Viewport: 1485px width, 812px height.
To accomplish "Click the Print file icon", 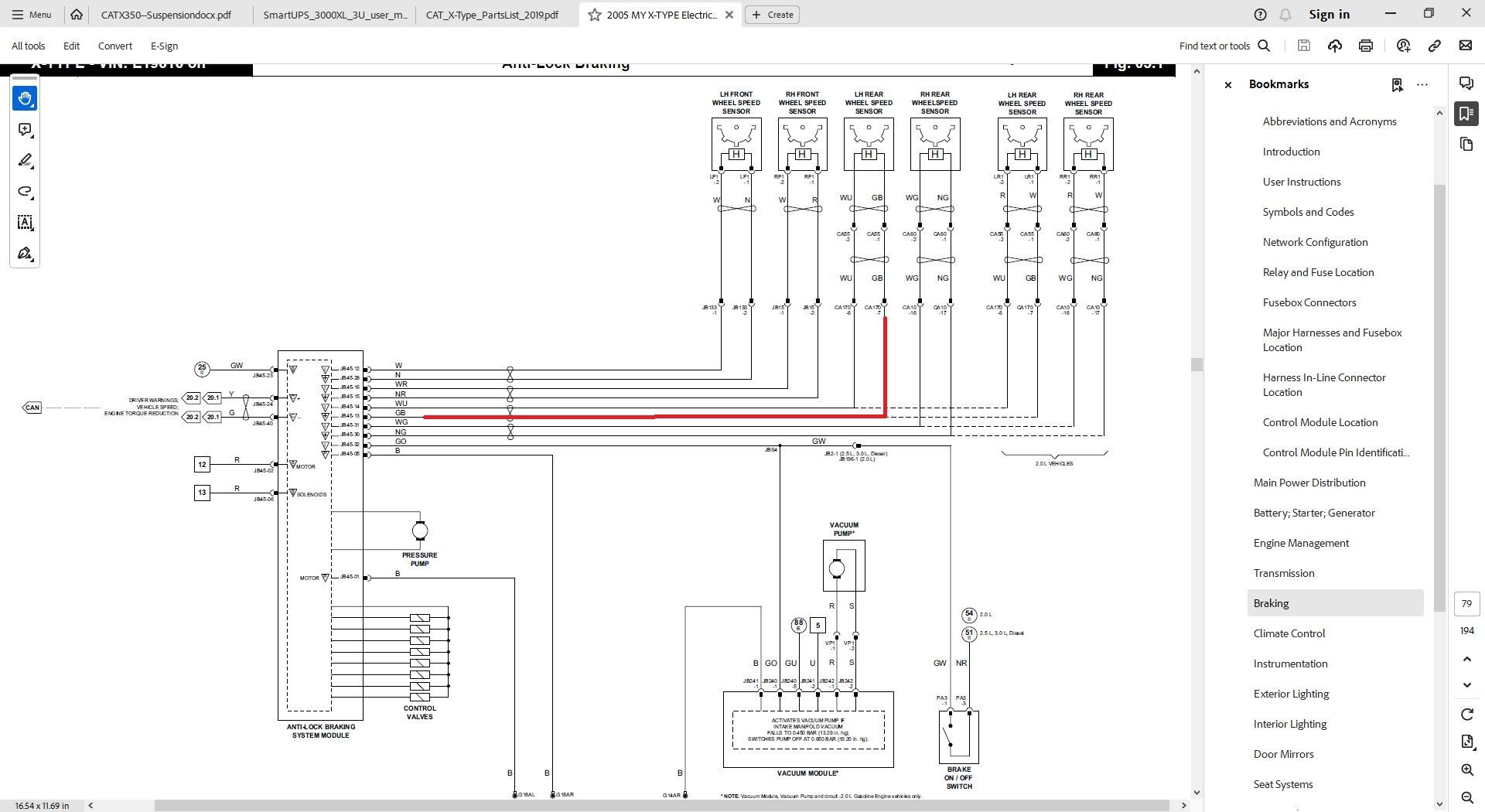I will pyautogui.click(x=1365, y=46).
